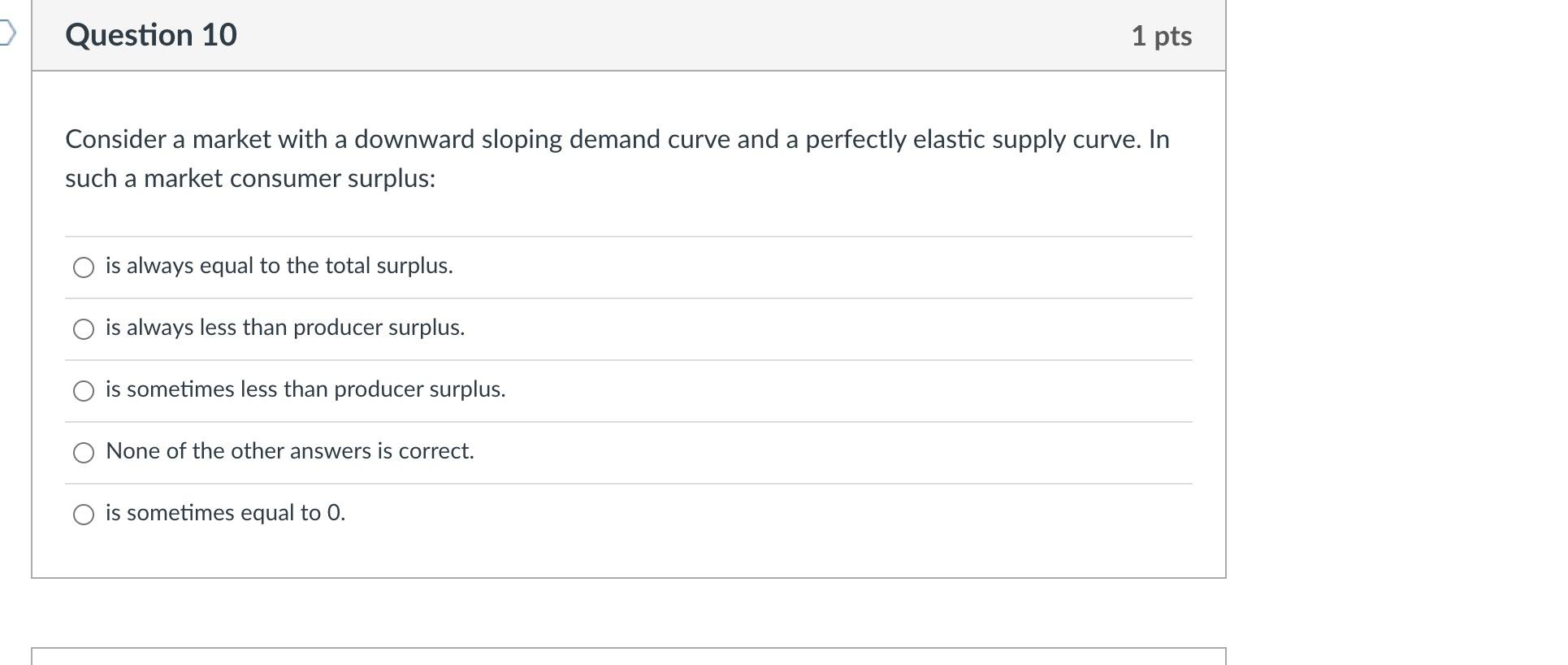Click the "Question 10" heading
The image size is (1568, 665).
[151, 35]
